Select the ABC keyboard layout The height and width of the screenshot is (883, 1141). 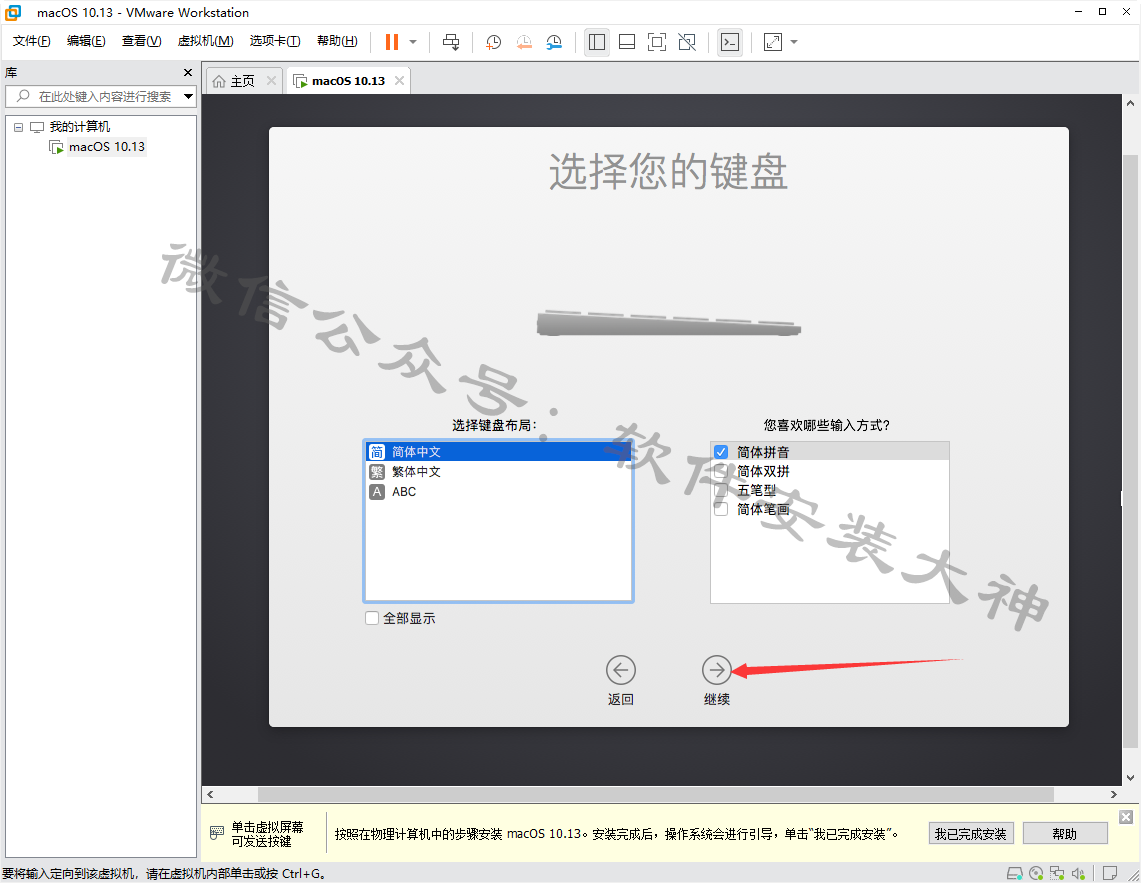[498, 491]
